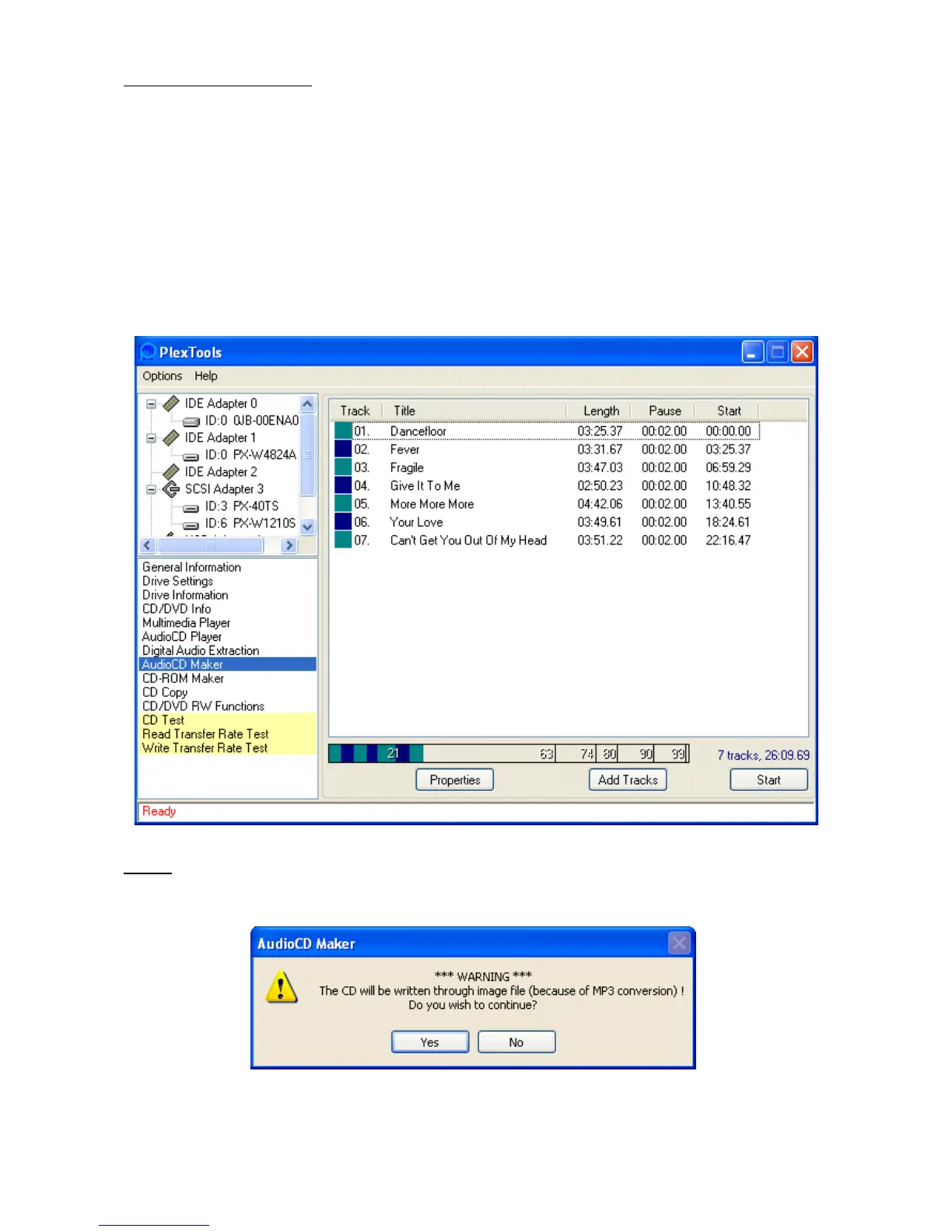The width and height of the screenshot is (952, 1232).
Task: Click the IDE Adapter 0 chip icon
Action: 171,404
